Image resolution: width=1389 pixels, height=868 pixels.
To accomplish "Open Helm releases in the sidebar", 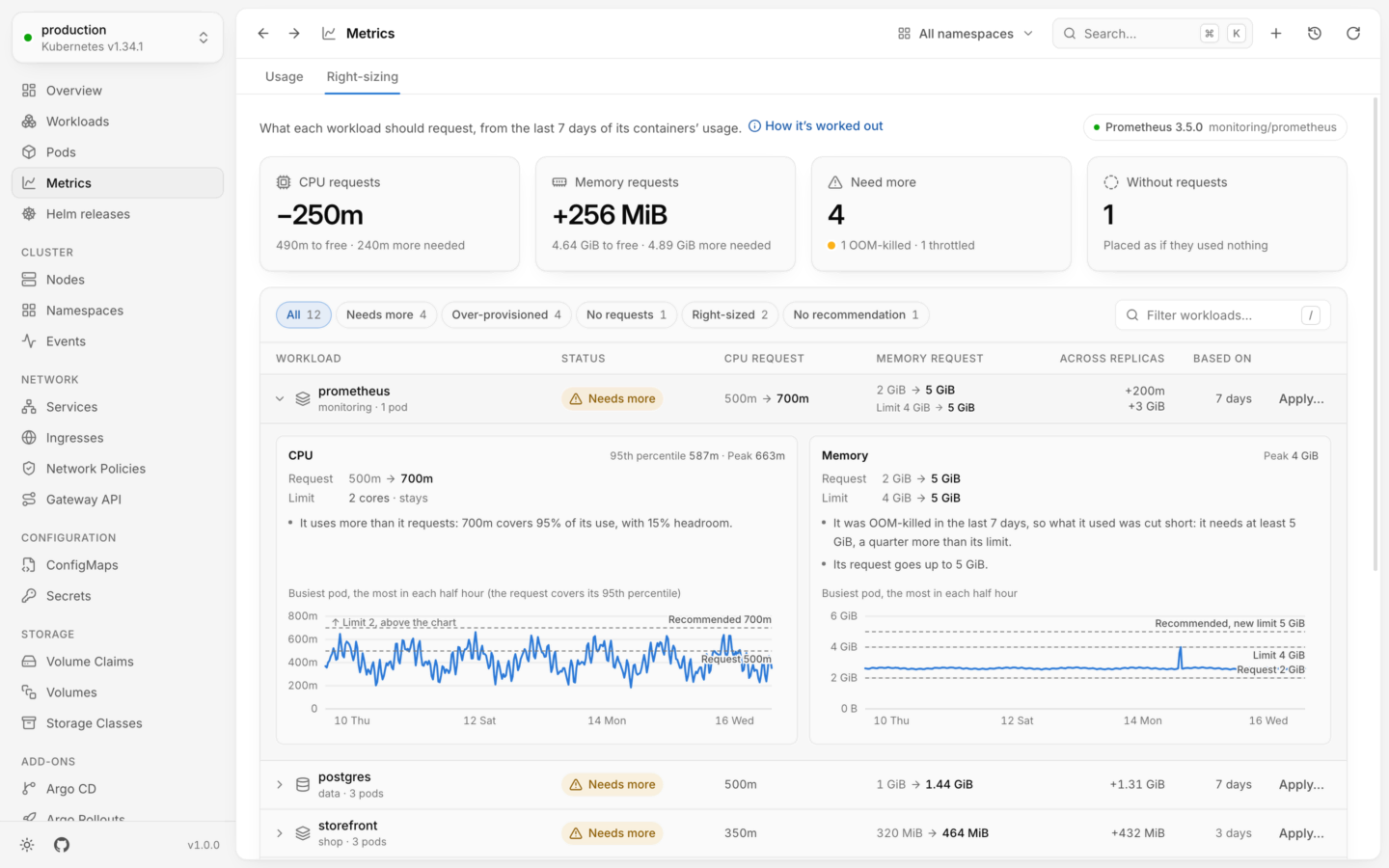I will (118, 214).
